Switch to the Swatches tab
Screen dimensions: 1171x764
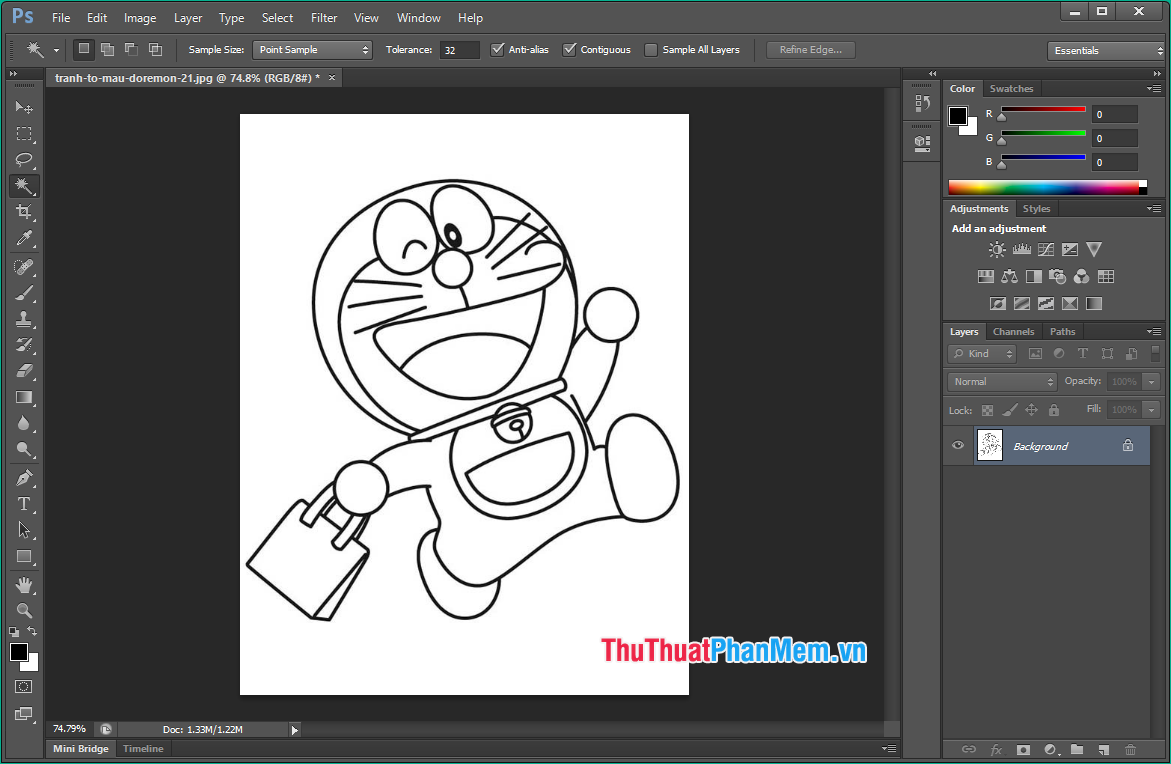point(1011,88)
